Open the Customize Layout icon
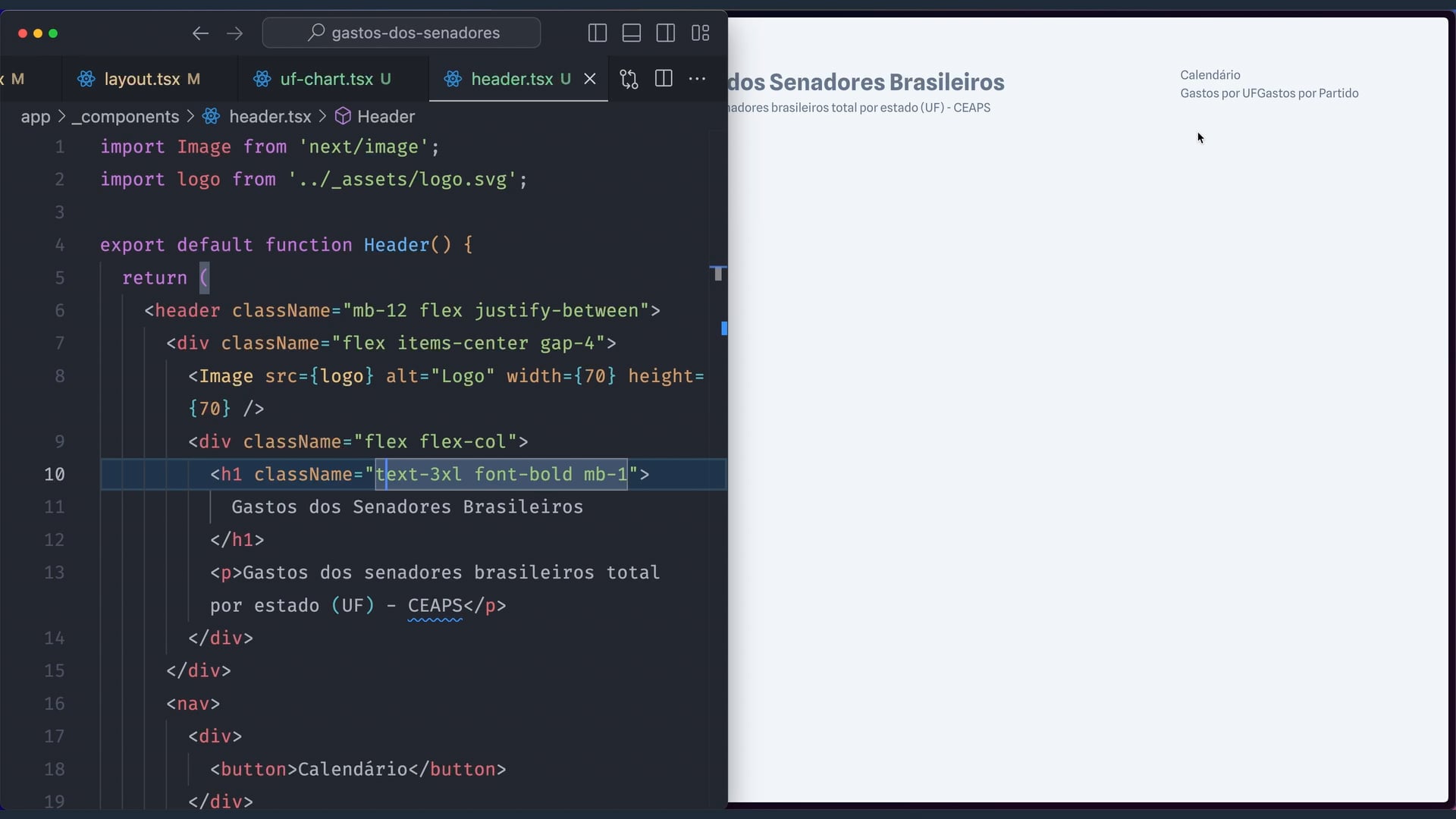 point(701,33)
